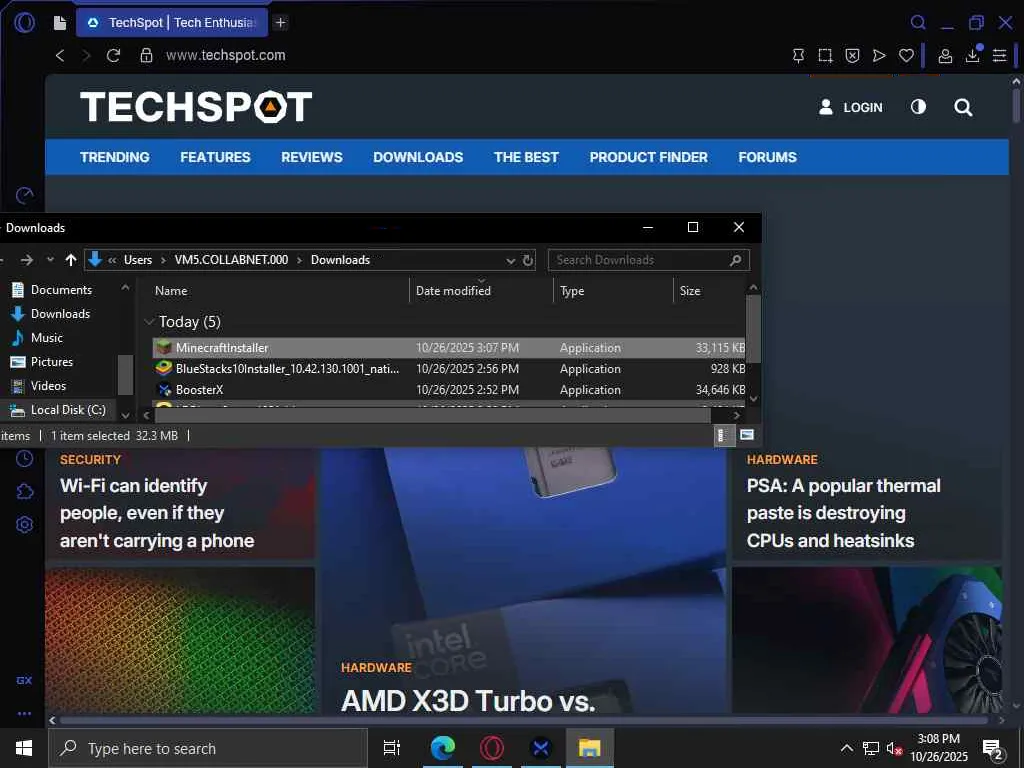The width and height of the screenshot is (1024, 768).
Task: Select the MinecraftInstaller file
Action: tap(449, 348)
